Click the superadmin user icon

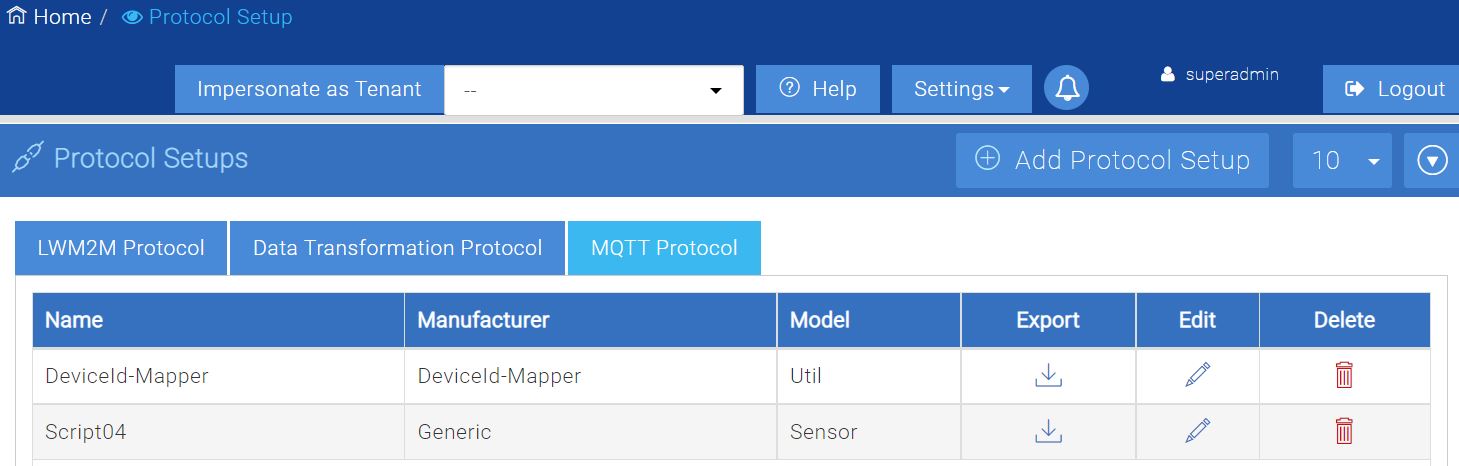coord(1167,75)
